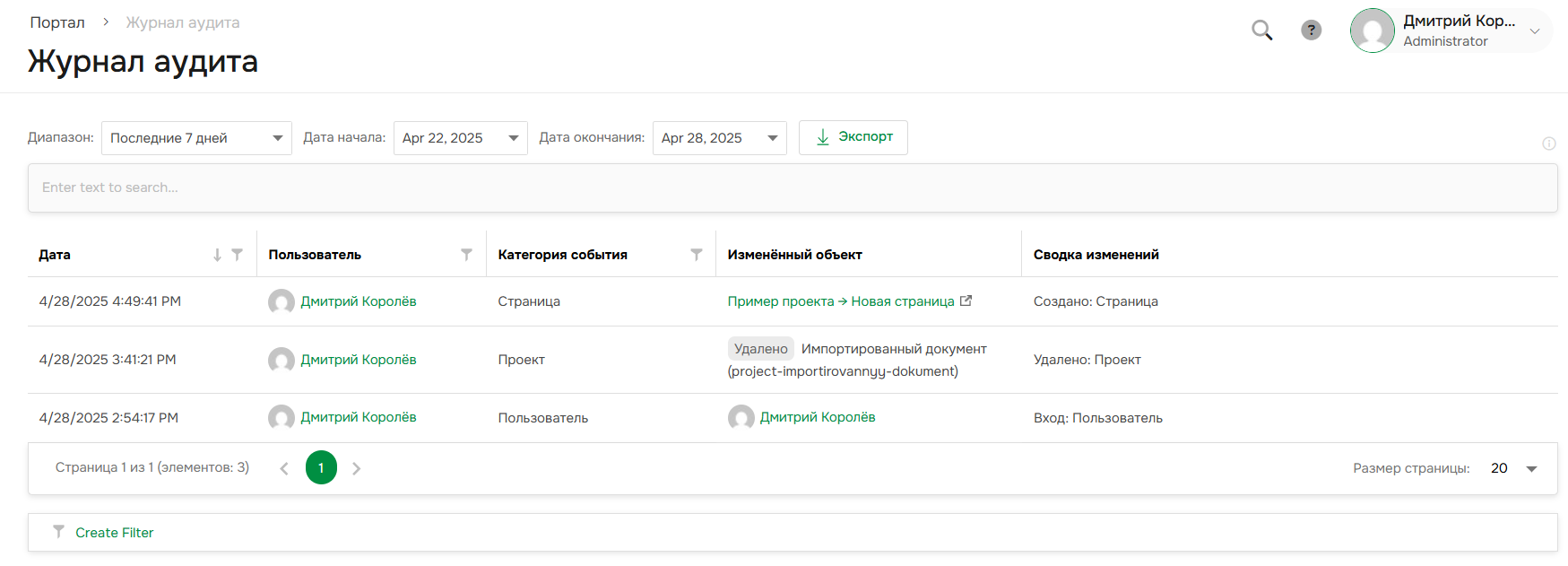The width and height of the screenshot is (1568, 566).
Task: Open the Дмитрий Кор... user profile menu
Action: click(x=1451, y=30)
